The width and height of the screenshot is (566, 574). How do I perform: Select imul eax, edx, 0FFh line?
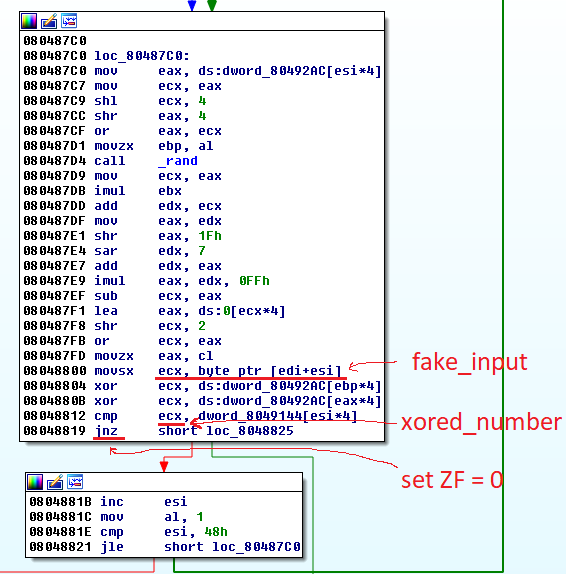pyautogui.click(x=146, y=281)
